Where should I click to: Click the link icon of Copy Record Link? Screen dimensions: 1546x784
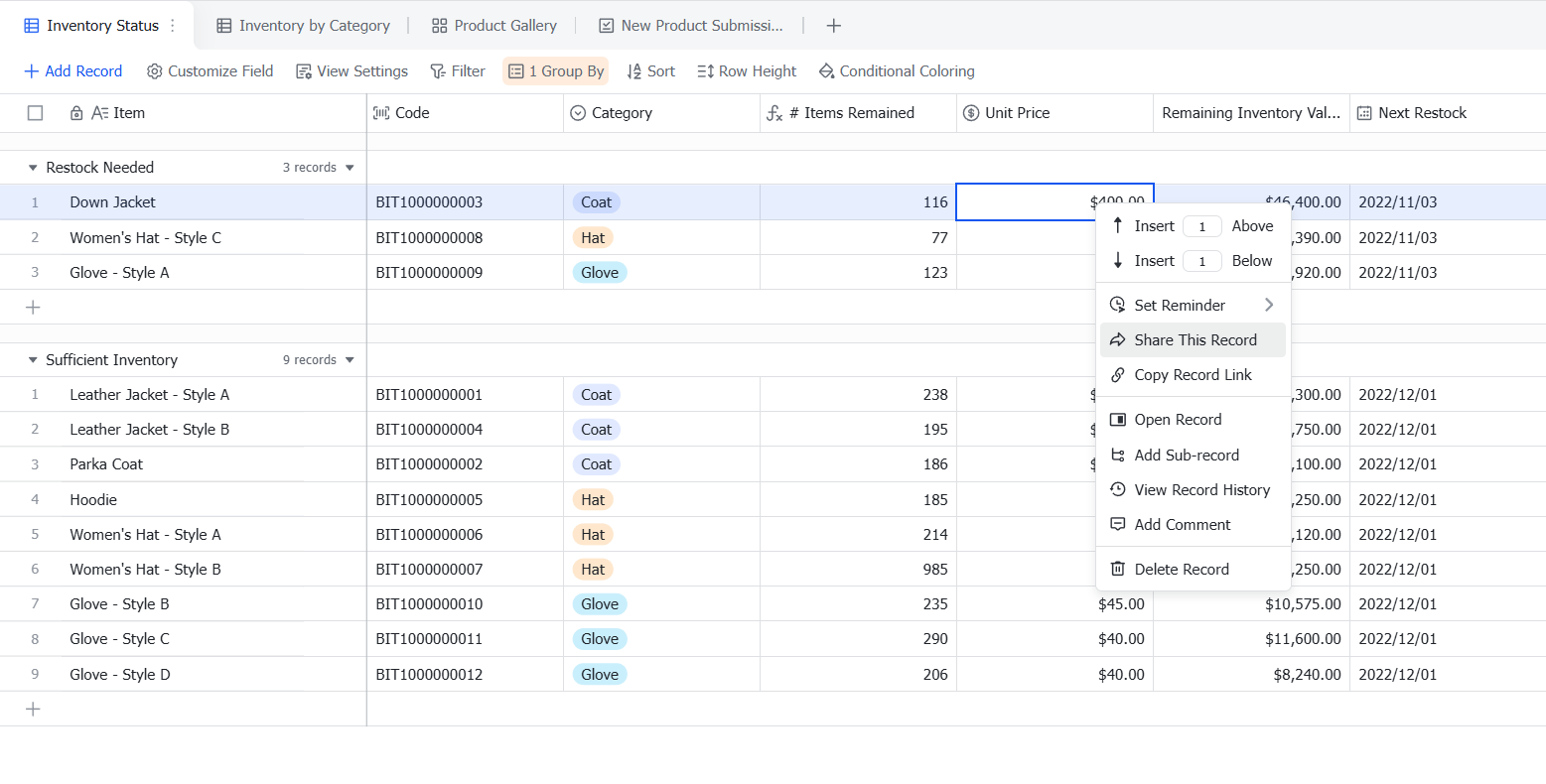1118,375
